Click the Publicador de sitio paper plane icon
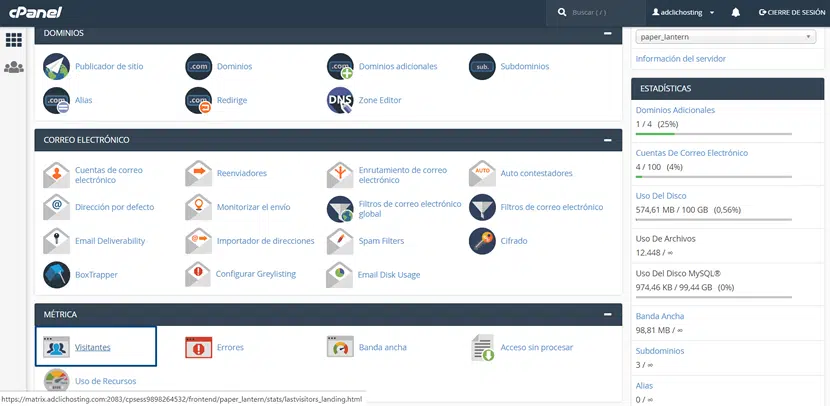The image size is (830, 406). (x=57, y=67)
